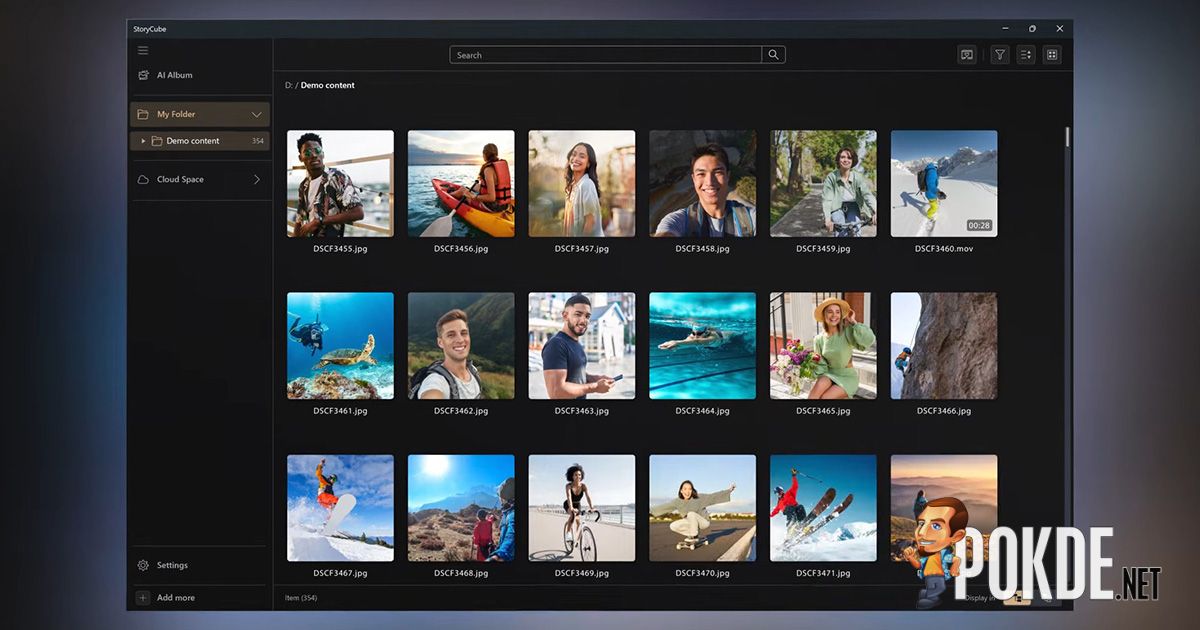Open thumbnail DSCF3459.jpg
This screenshot has width=1200, height=630.
[823, 184]
